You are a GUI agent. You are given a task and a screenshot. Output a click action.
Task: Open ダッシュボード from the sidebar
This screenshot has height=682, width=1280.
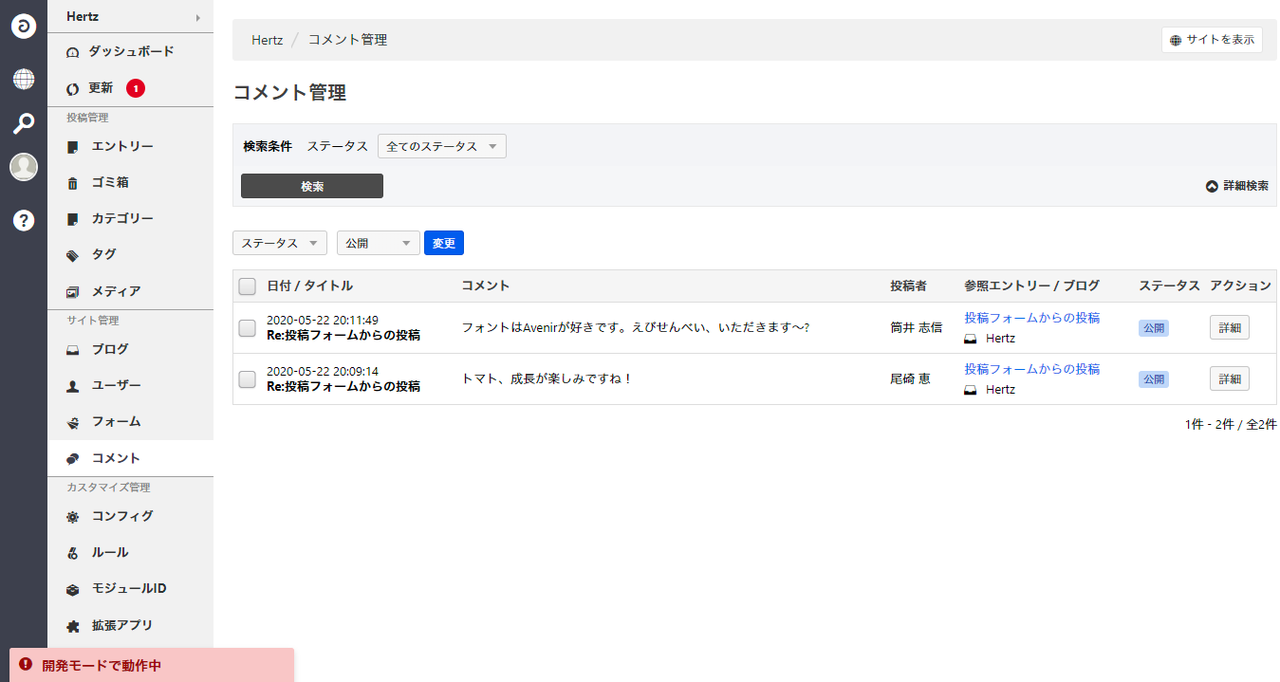pos(130,51)
